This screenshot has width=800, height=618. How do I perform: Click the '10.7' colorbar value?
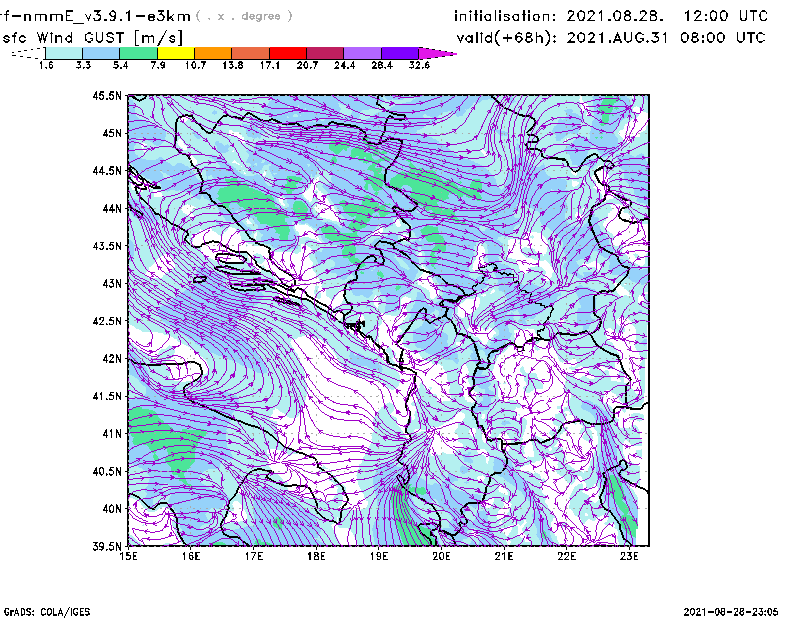pos(195,65)
